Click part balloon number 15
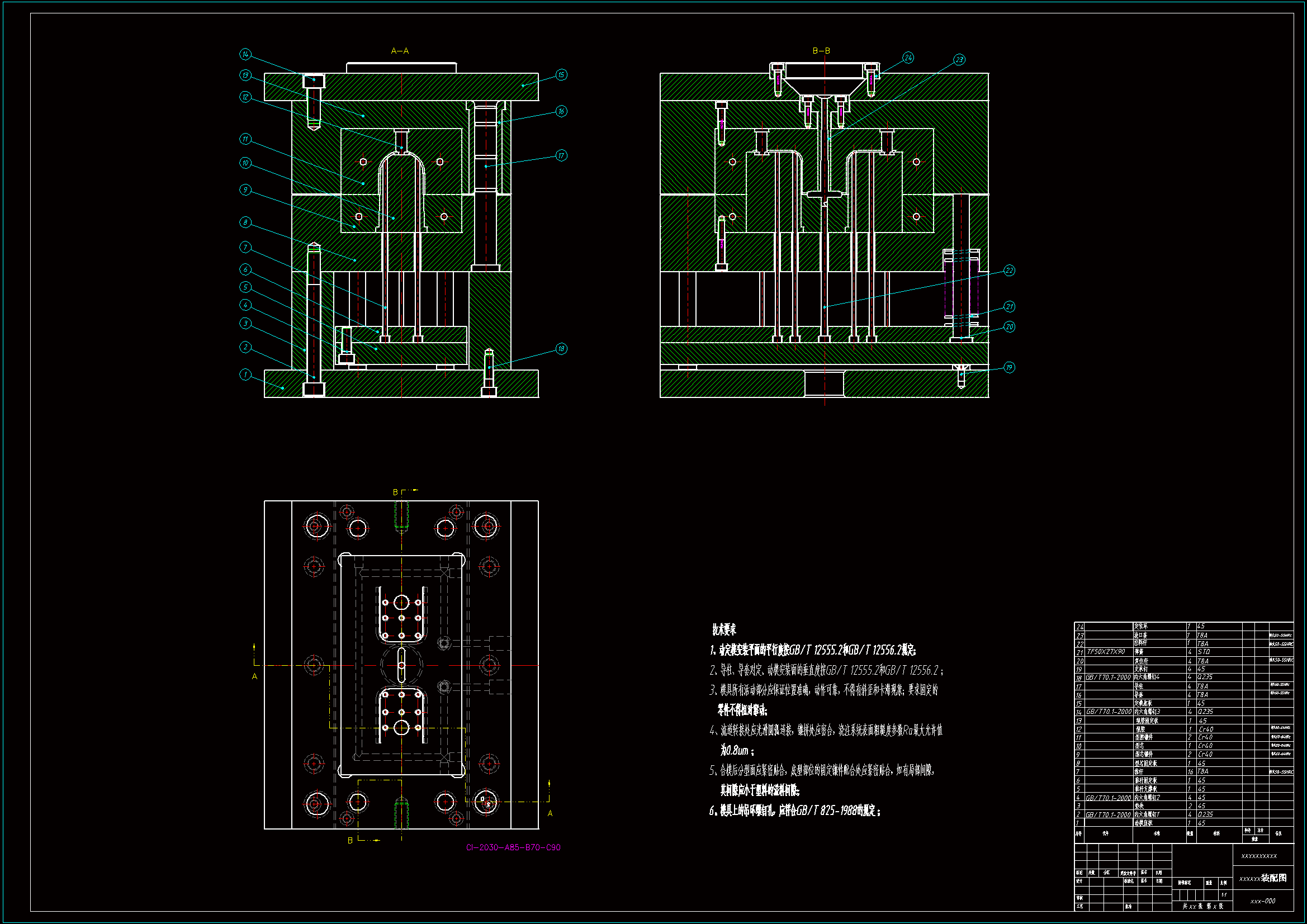The width and height of the screenshot is (1307, 924). pos(561,74)
